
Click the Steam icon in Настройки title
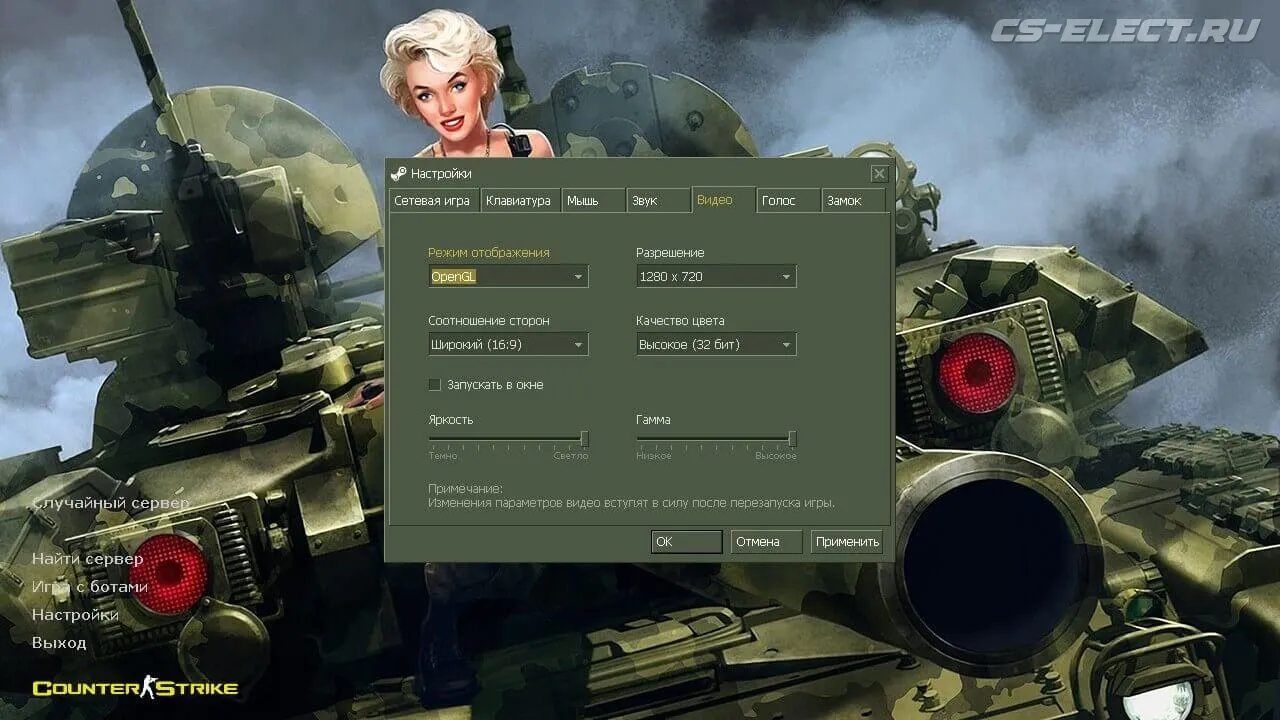pos(399,173)
